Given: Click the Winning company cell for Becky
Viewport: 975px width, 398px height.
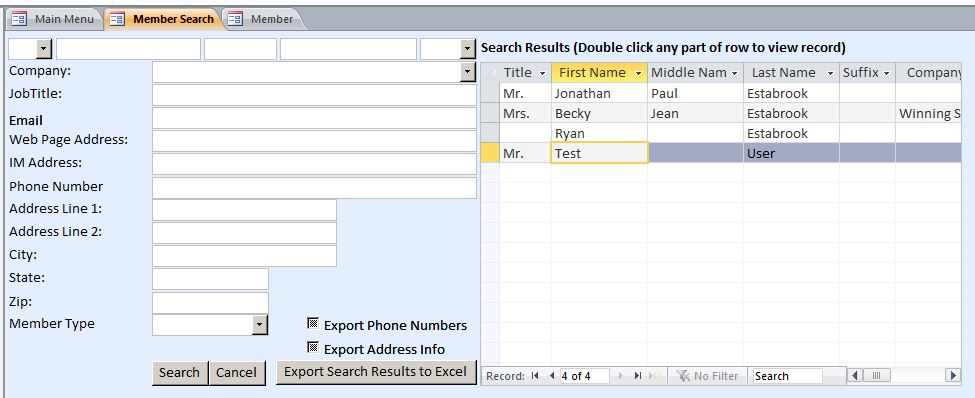Looking at the screenshot, I should (x=928, y=113).
